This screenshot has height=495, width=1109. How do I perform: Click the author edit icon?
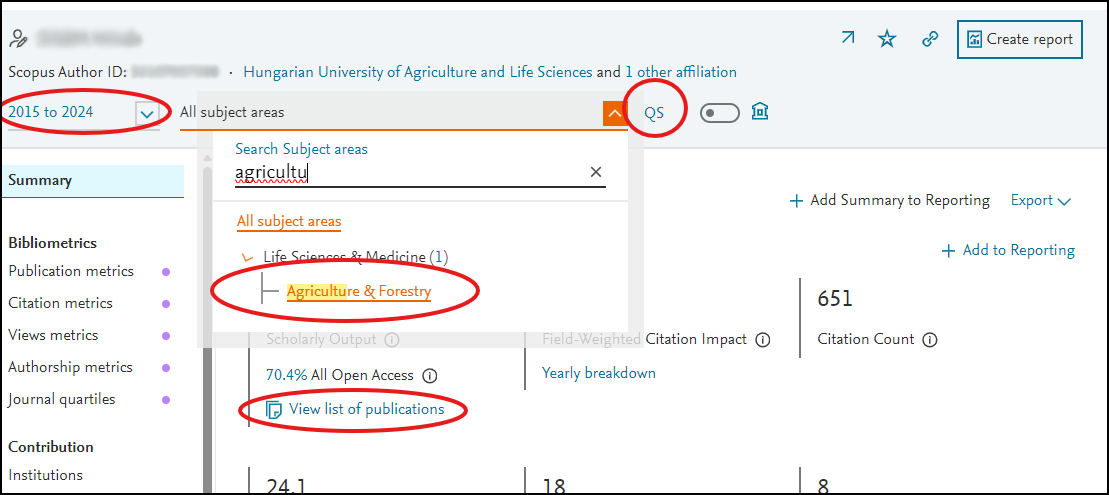(x=19, y=38)
